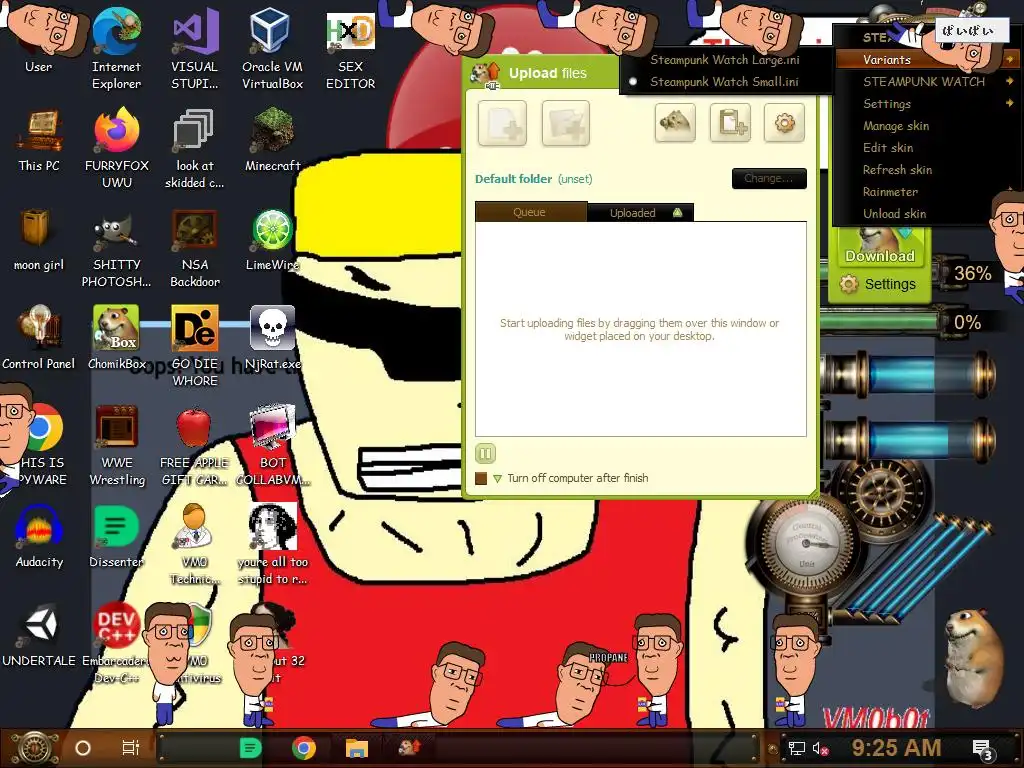The image size is (1024, 768).
Task: Click the 36% steampunk gauge
Action: pos(972,274)
